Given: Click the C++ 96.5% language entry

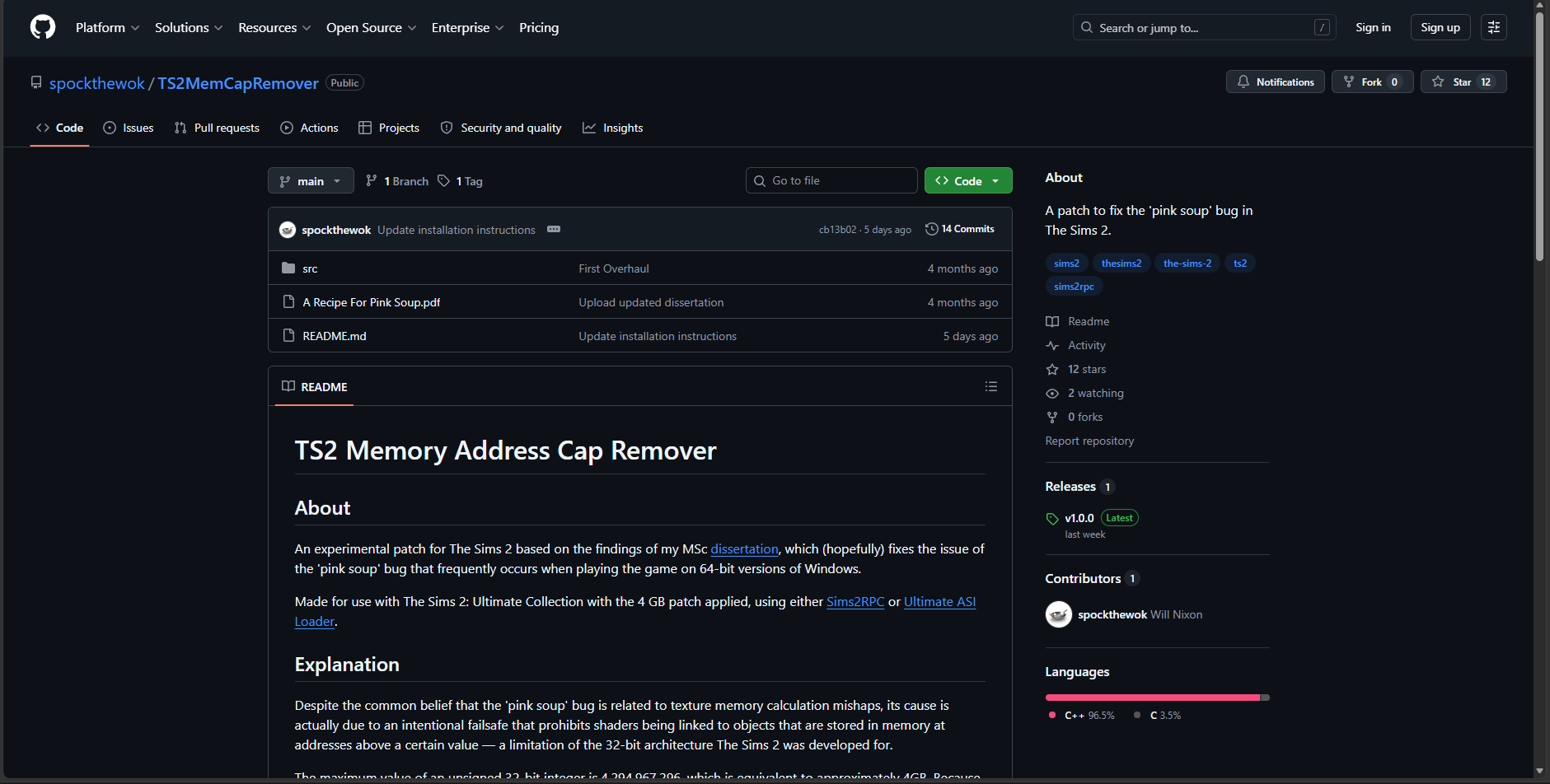Looking at the screenshot, I should point(1082,716).
